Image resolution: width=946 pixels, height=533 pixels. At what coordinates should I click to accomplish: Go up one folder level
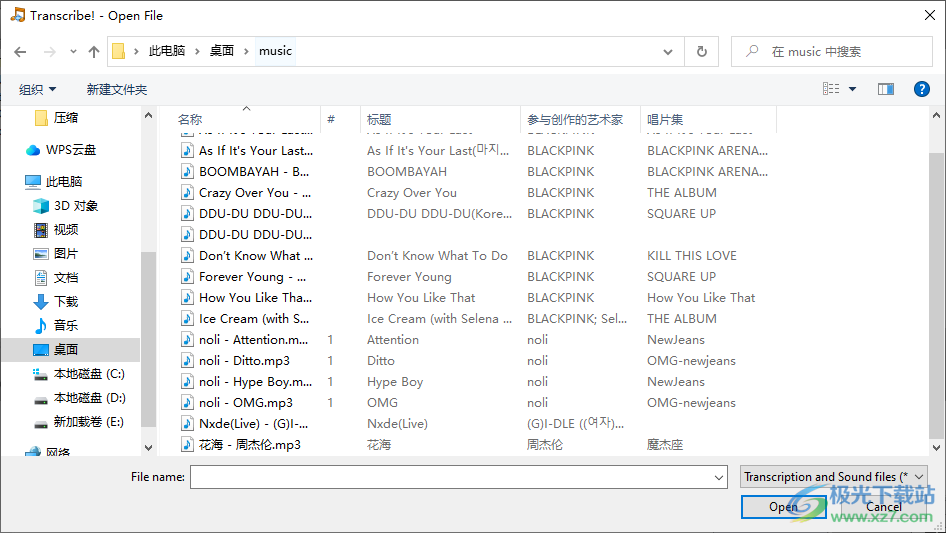tap(94, 52)
